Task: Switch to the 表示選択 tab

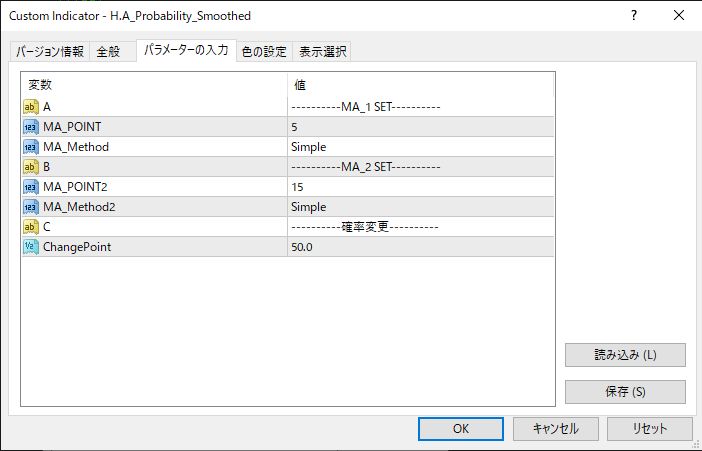Action: pos(323,52)
